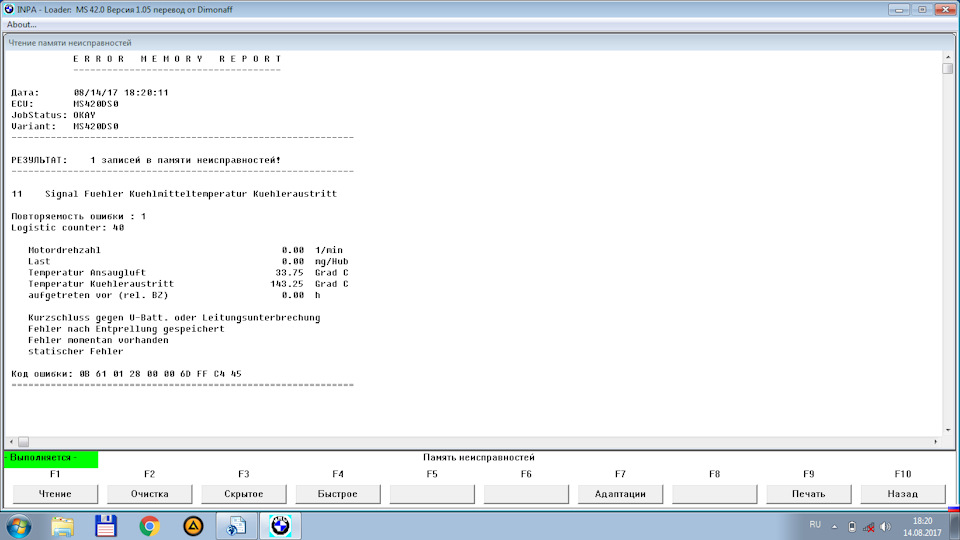This screenshot has width=960, height=540.
Task: Click the date value 08/14/17 18:20:11
Action: tap(121, 92)
